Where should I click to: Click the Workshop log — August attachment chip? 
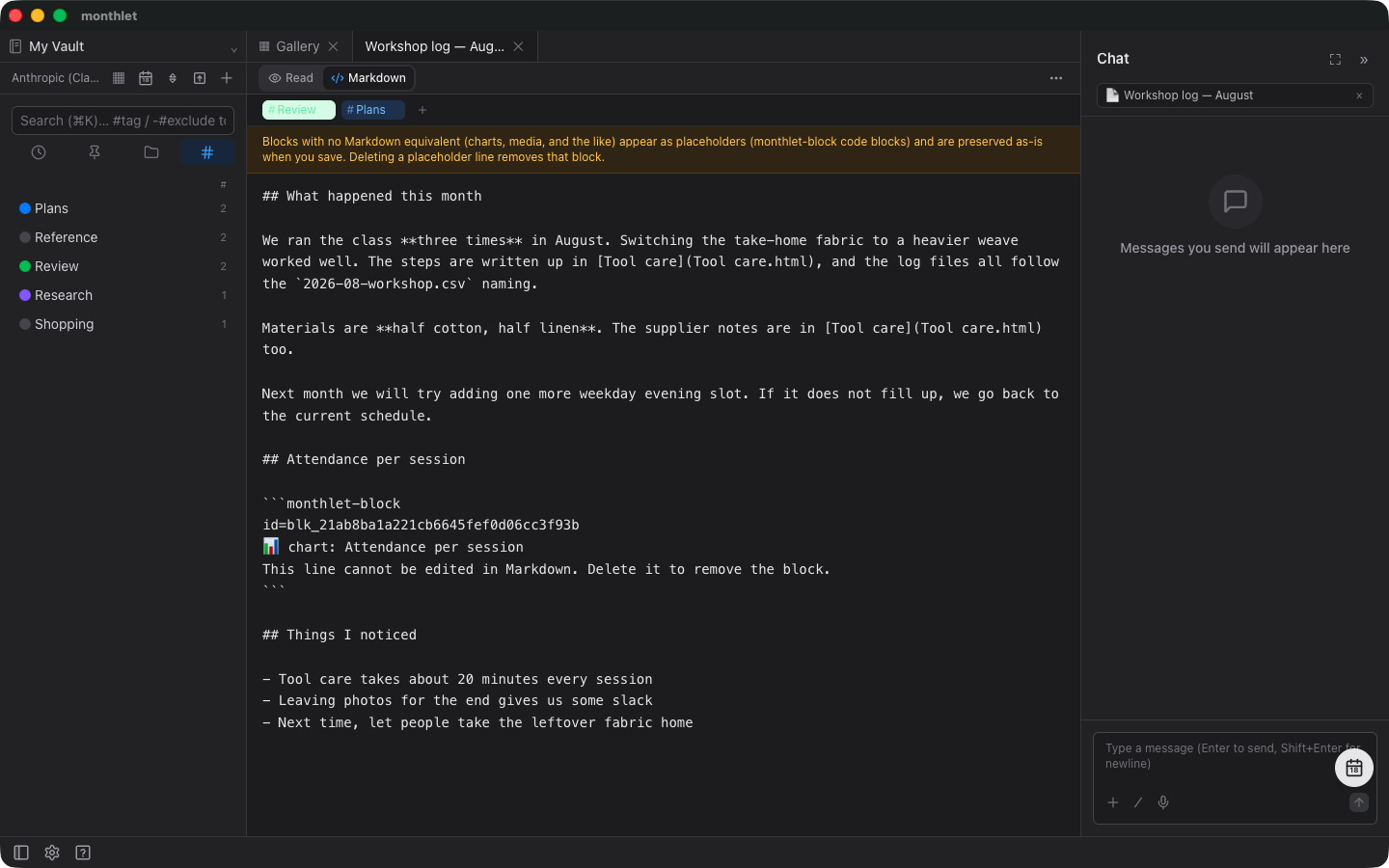pyautogui.click(x=1235, y=95)
